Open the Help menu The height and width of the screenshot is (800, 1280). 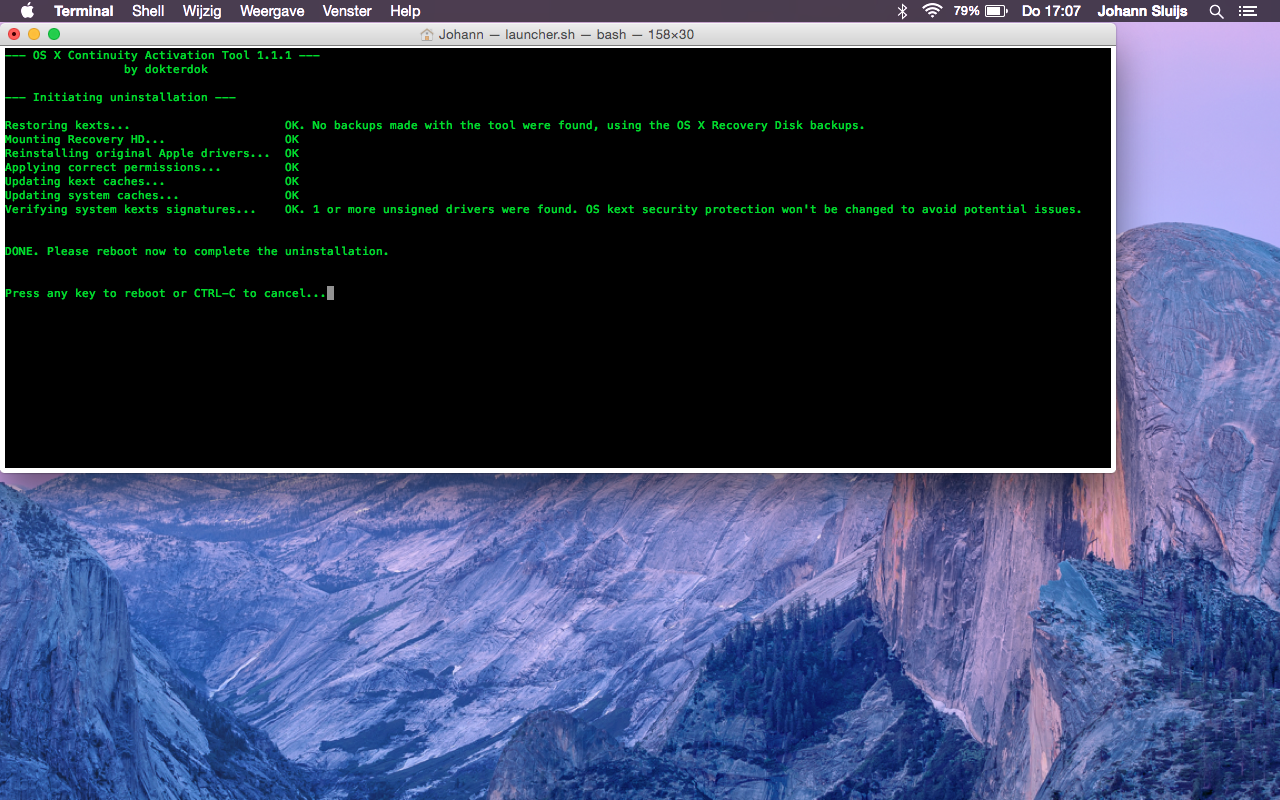405,11
